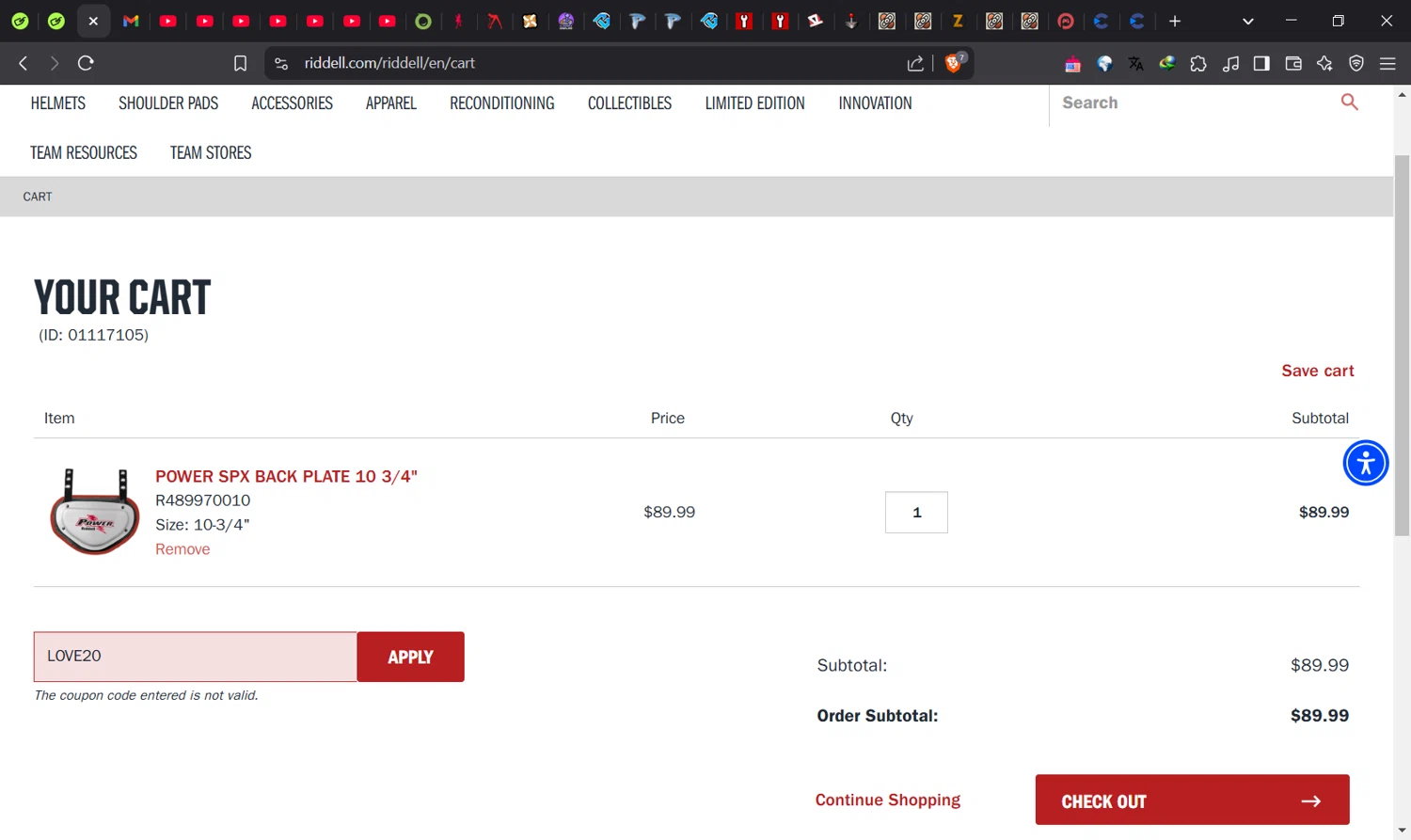Click the quantity field showing 1
This screenshot has height=840, width=1411.
pyautogui.click(x=916, y=513)
